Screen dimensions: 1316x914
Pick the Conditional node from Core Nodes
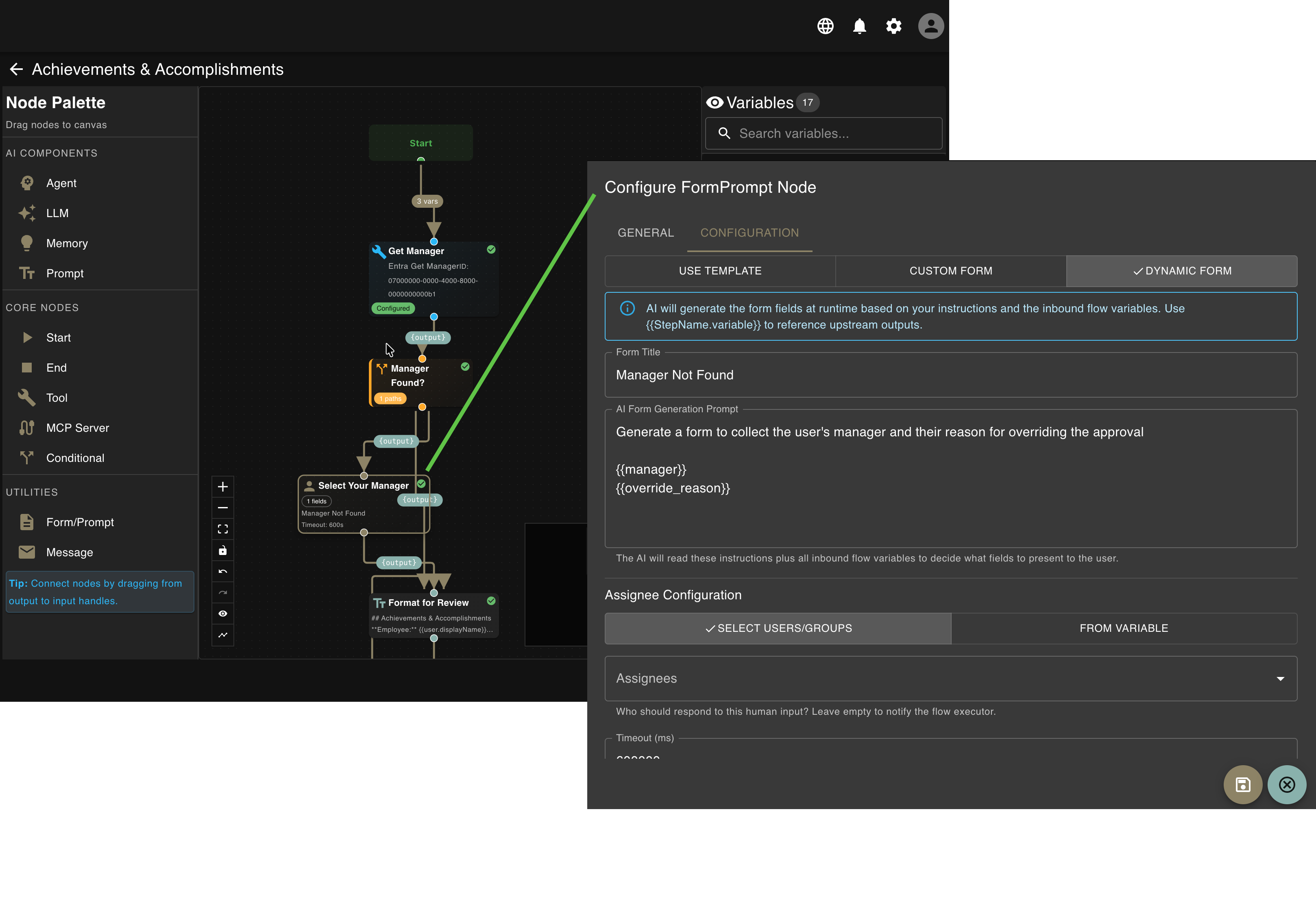[75, 457]
